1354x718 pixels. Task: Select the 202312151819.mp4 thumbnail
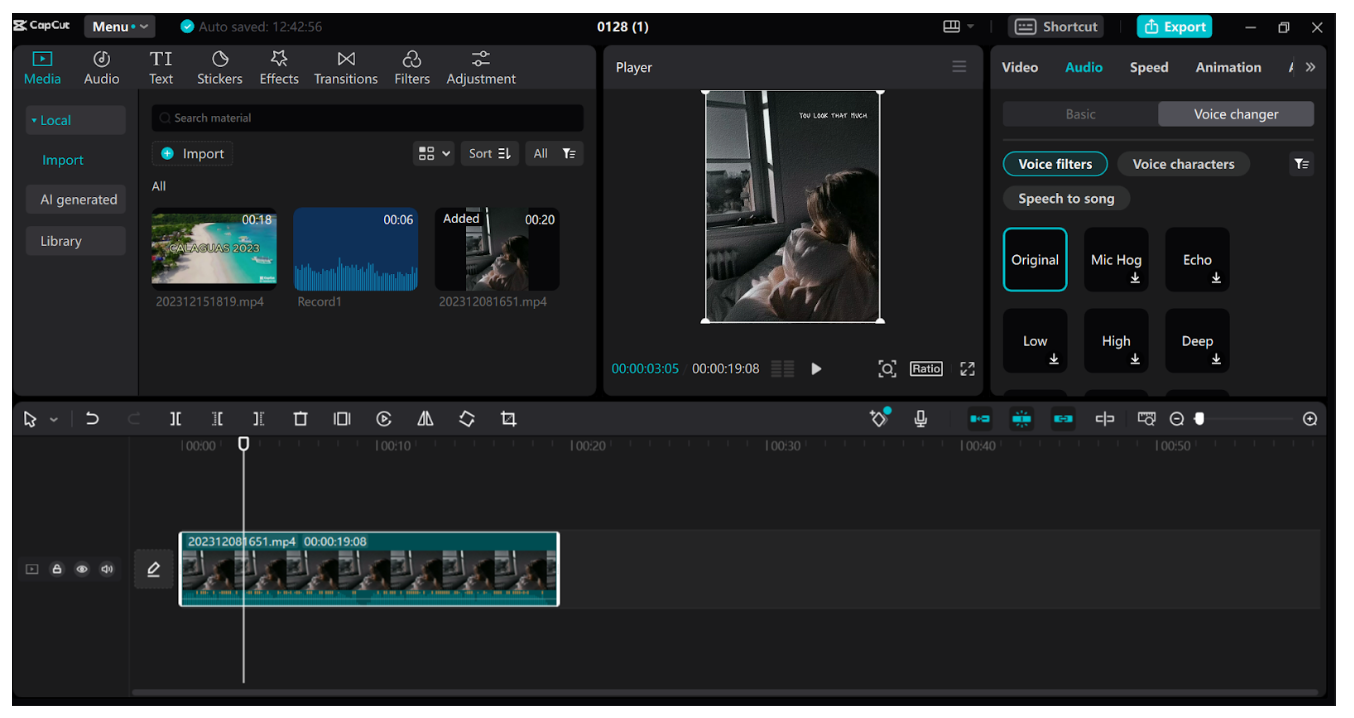[x=214, y=249]
